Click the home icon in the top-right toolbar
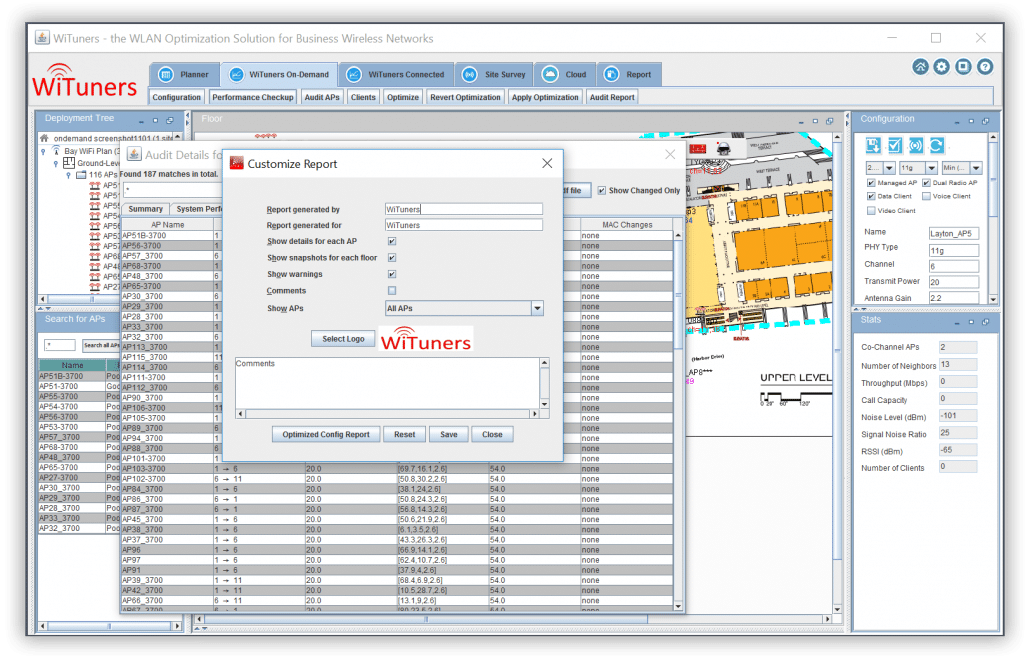Screen dimensions: 1030x659 pyautogui.click(x=920, y=66)
